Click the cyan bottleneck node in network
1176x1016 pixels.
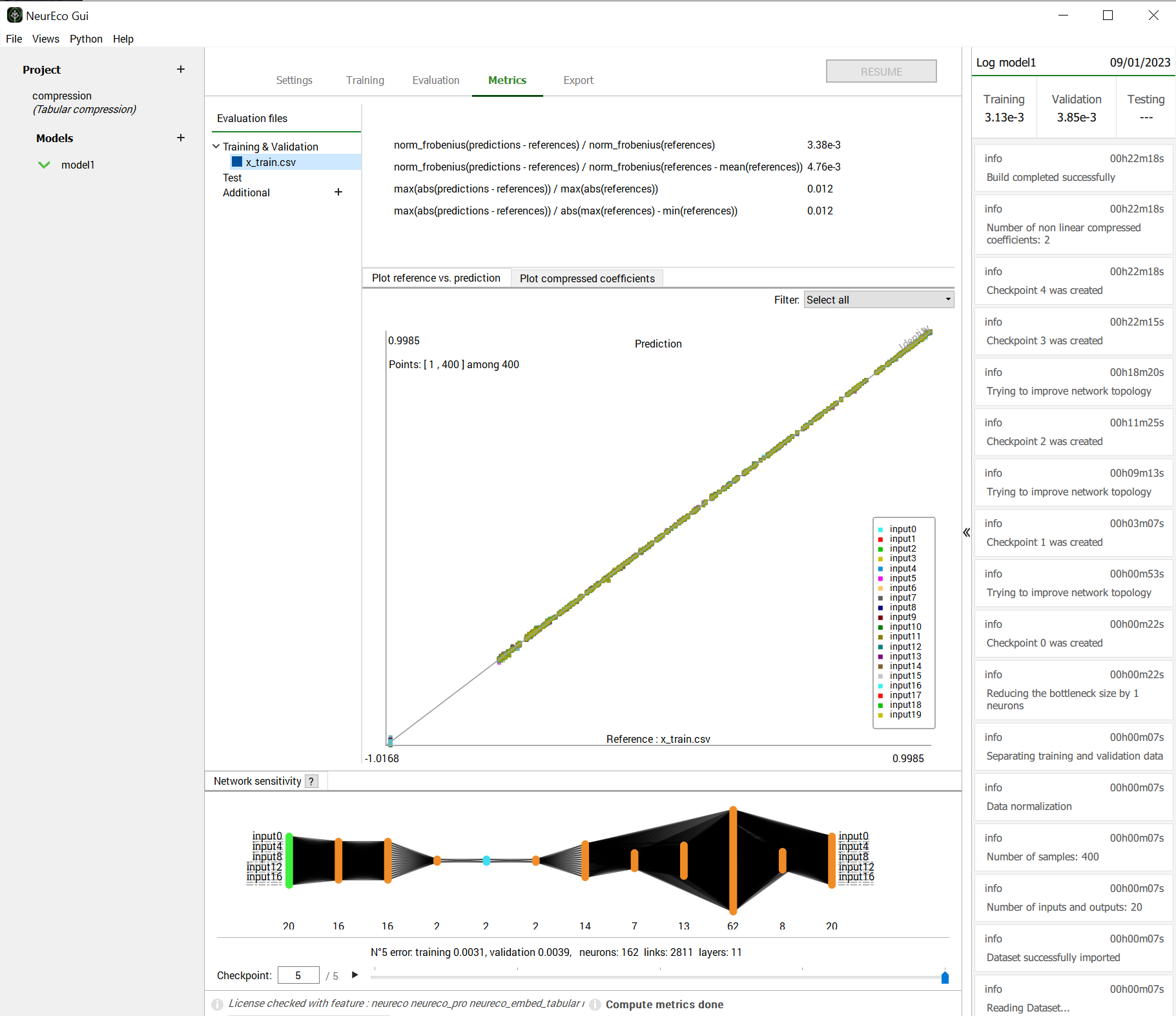(486, 860)
